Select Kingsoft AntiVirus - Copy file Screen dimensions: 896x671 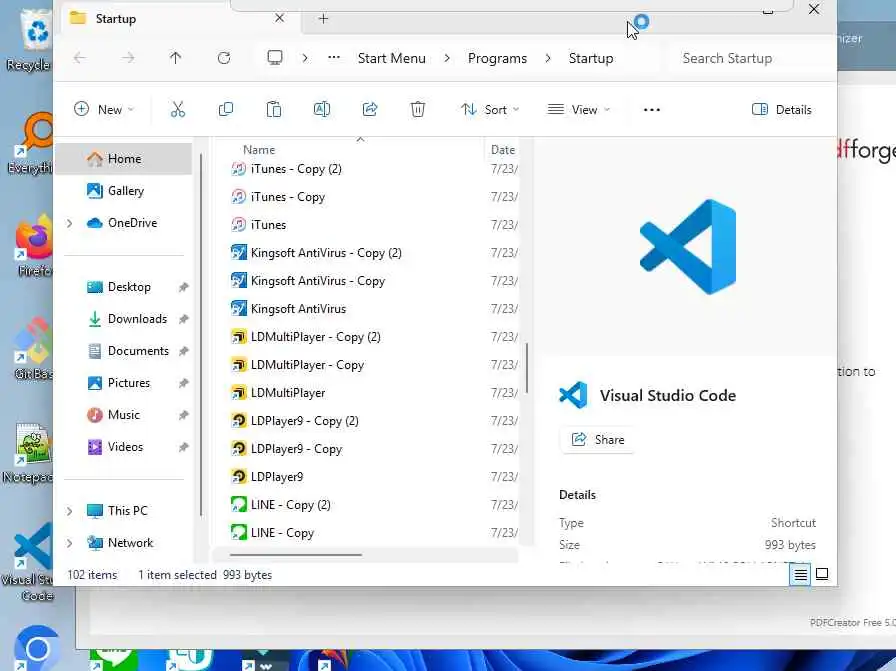point(318,281)
